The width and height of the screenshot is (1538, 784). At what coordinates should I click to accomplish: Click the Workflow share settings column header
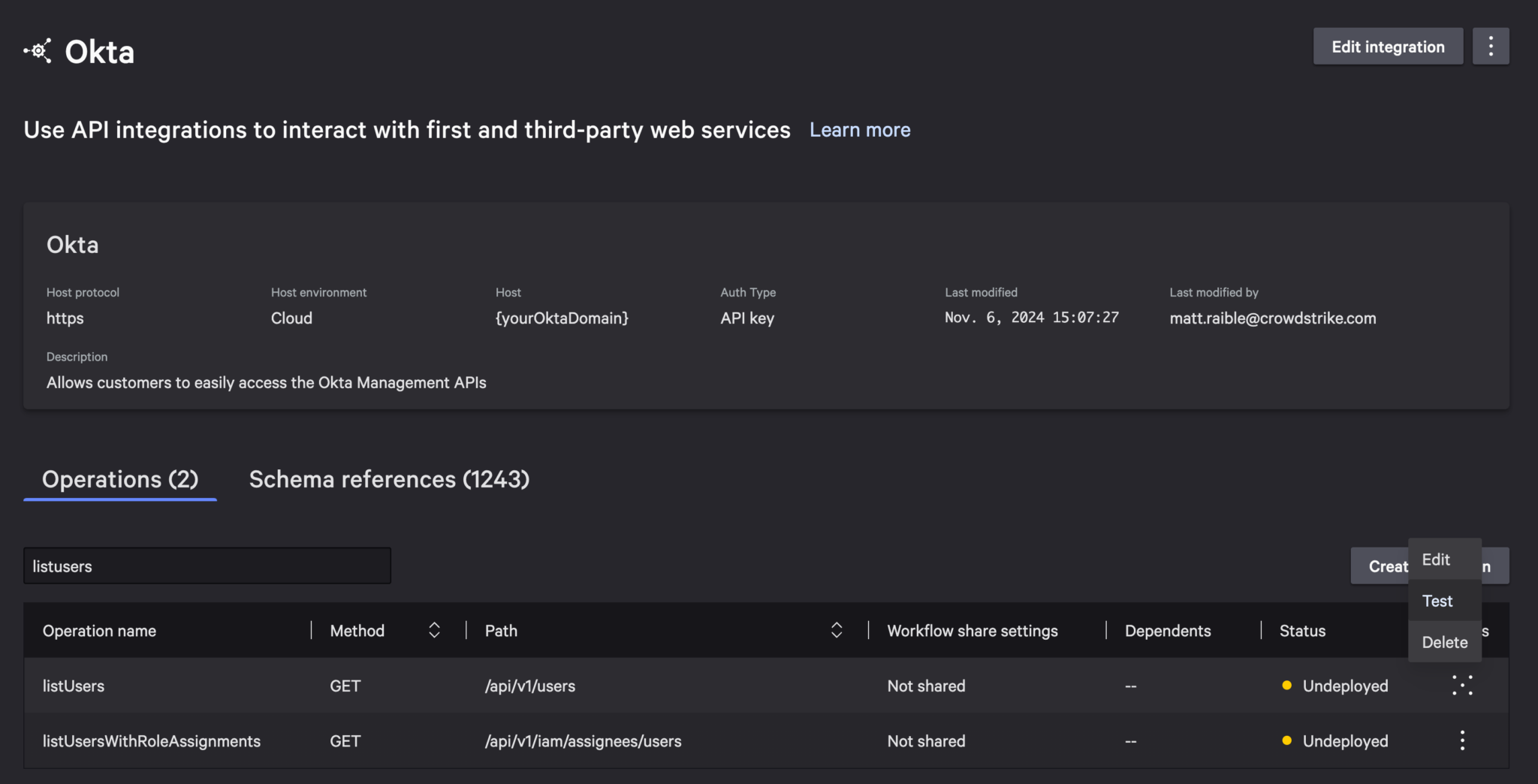pos(972,631)
